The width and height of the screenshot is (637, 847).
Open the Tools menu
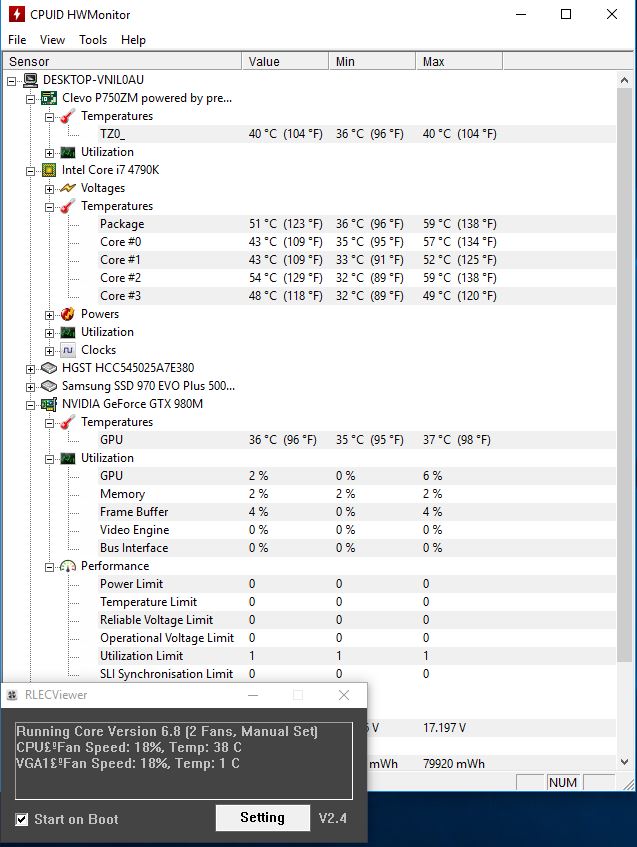[x=93, y=40]
